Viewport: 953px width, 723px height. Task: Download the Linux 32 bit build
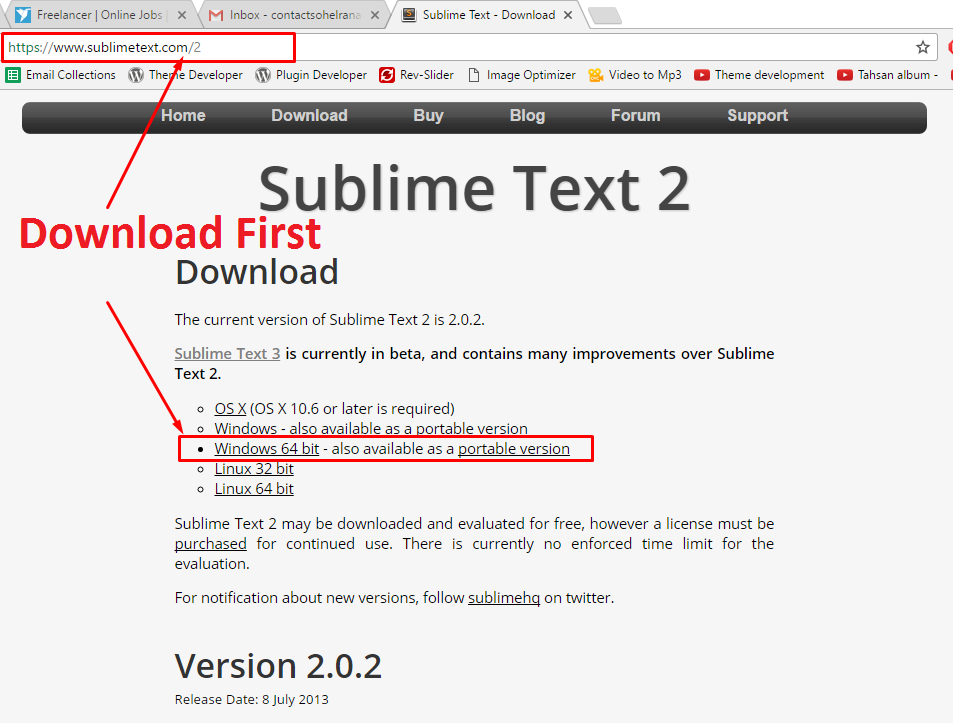pyautogui.click(x=254, y=469)
